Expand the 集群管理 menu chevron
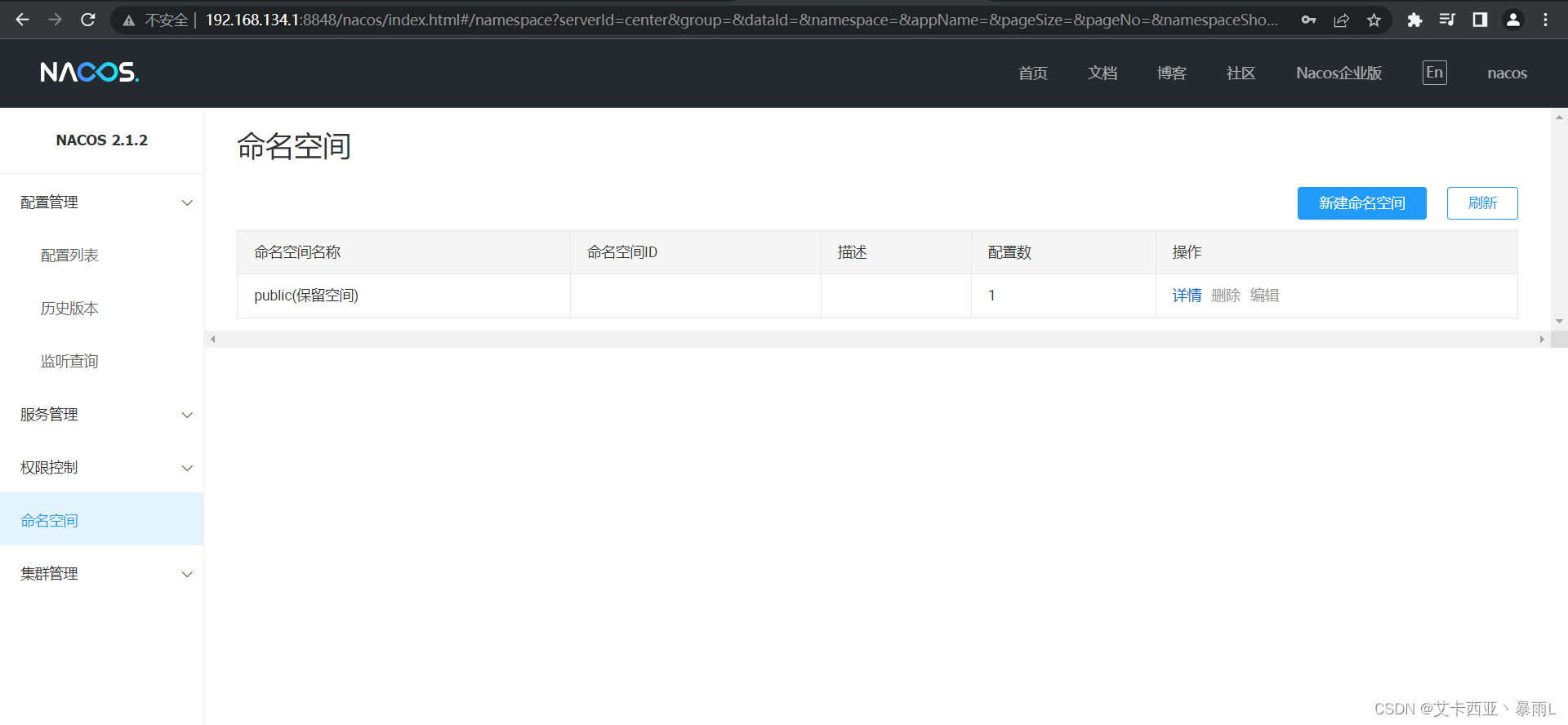This screenshot has height=725, width=1568. click(187, 574)
